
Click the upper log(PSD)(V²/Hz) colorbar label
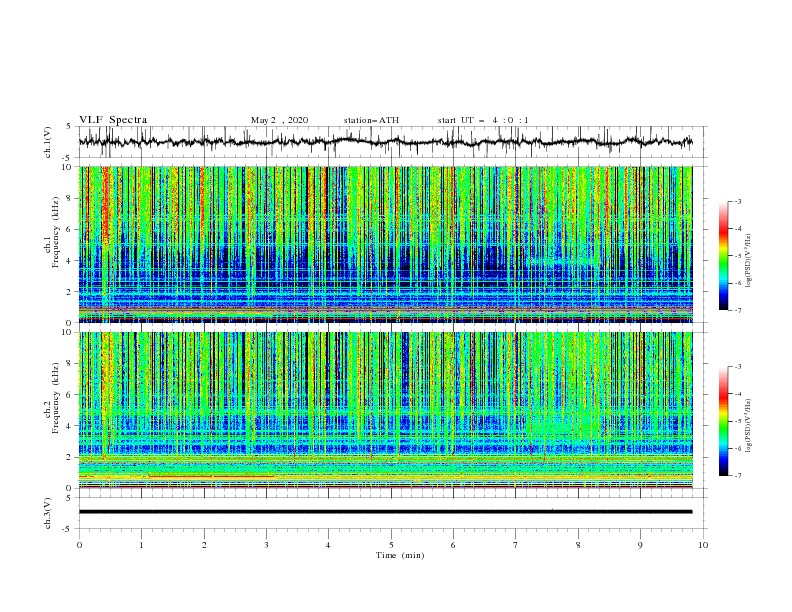pos(749,261)
